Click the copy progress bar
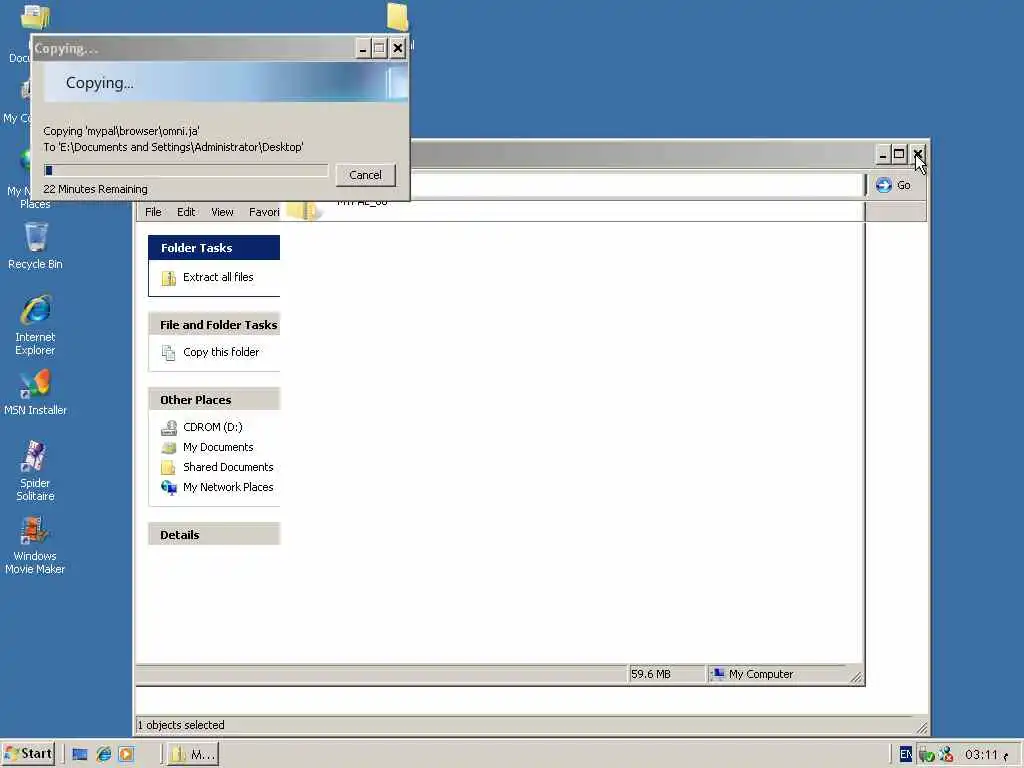 pos(186,170)
